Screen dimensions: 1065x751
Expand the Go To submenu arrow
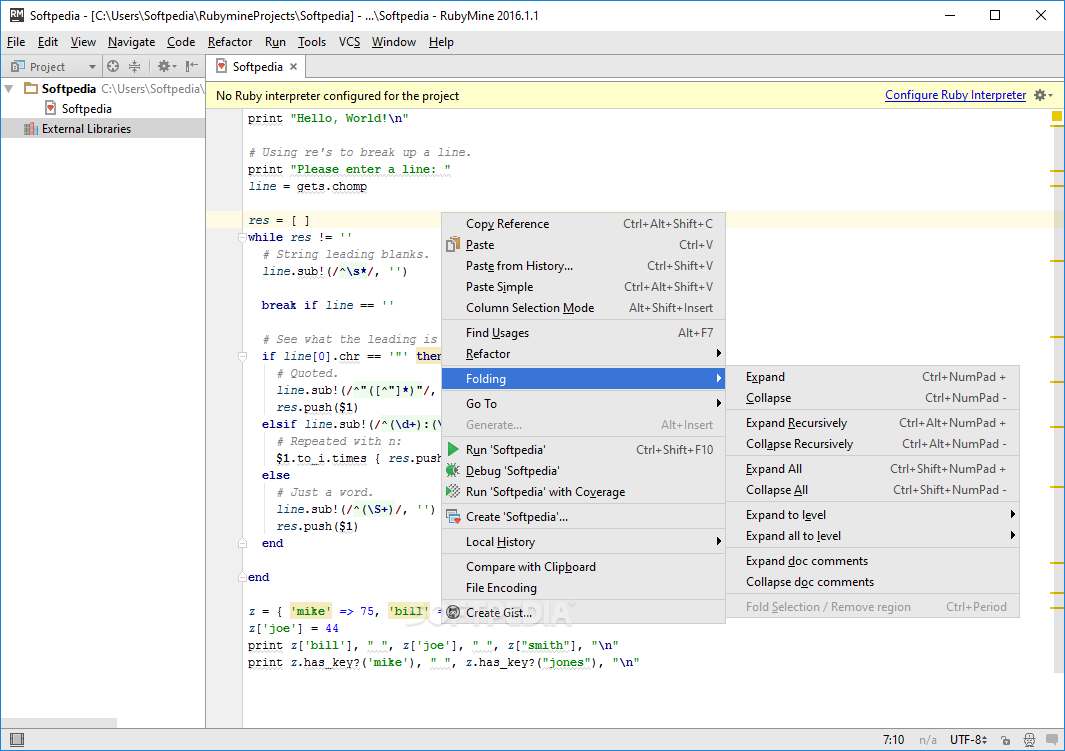(x=719, y=403)
